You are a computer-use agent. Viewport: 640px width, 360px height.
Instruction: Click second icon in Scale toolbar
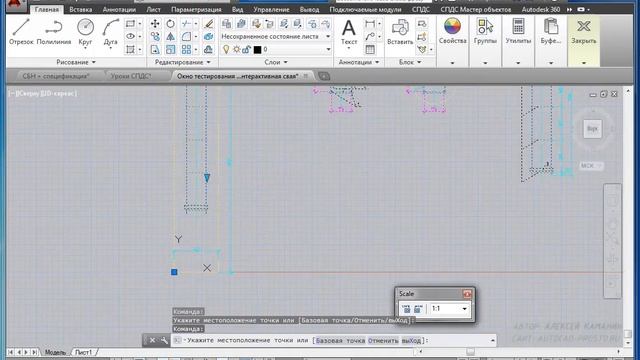(x=418, y=309)
